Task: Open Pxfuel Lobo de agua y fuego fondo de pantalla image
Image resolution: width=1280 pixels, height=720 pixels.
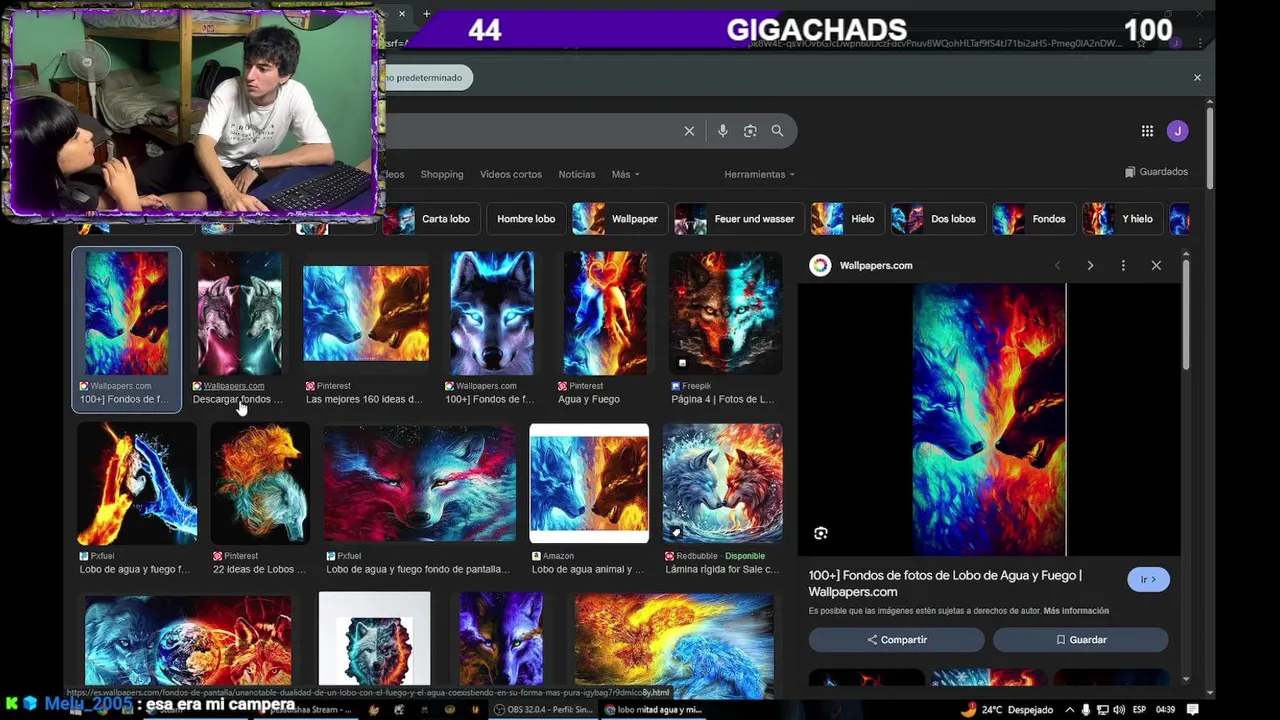Action: 419,483
